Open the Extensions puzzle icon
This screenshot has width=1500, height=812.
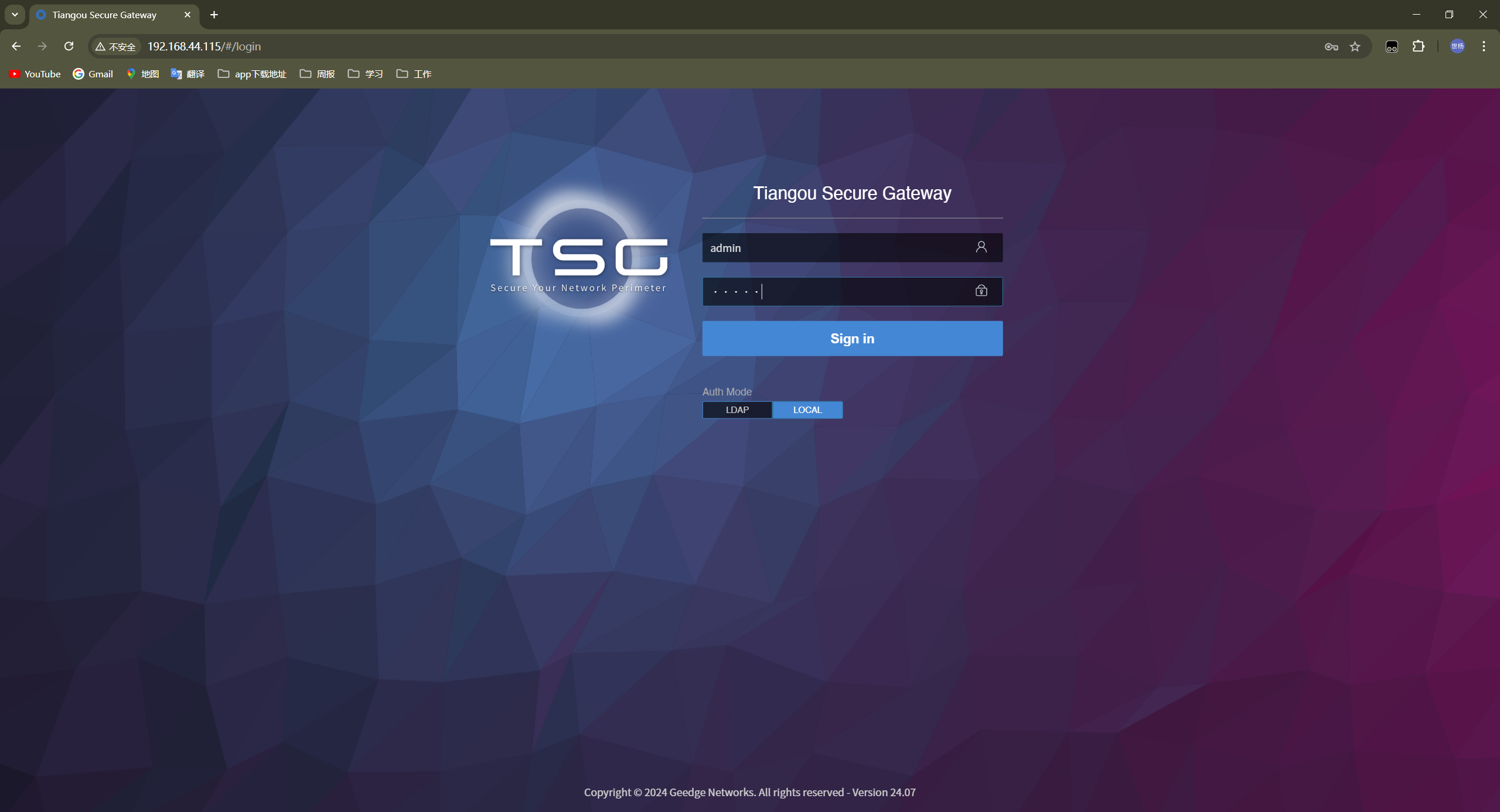click(1418, 46)
